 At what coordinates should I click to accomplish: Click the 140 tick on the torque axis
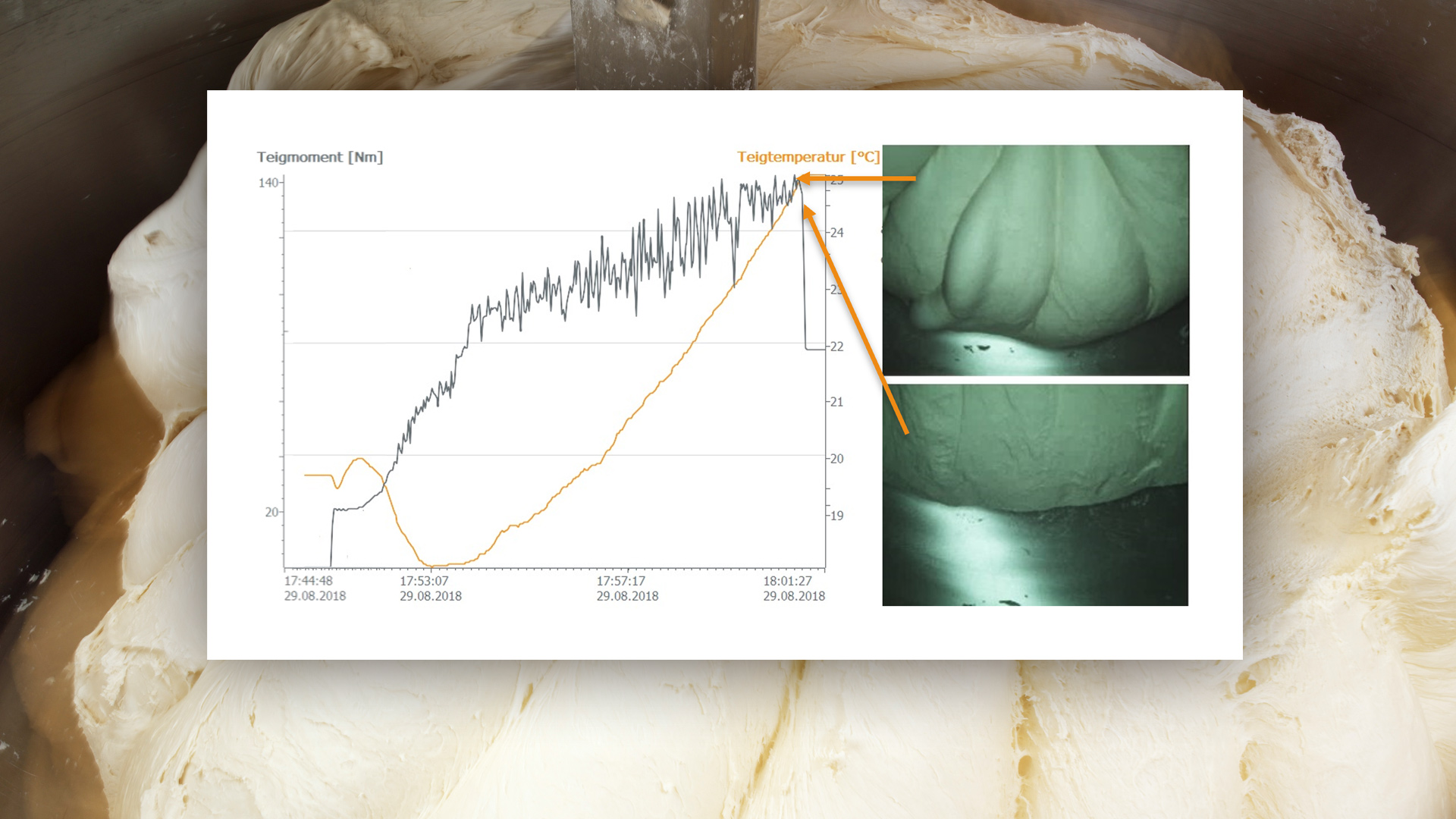[268, 183]
